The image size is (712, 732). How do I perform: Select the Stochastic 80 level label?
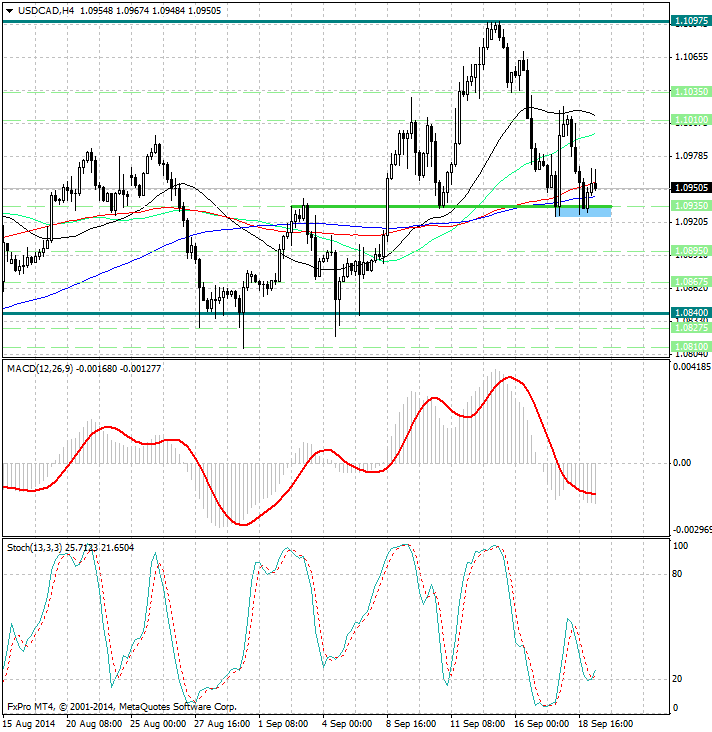click(677, 574)
